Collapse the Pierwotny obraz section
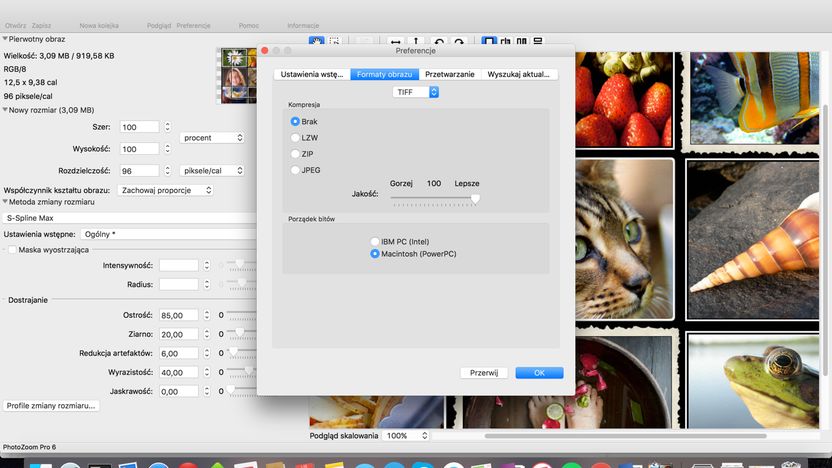The width and height of the screenshot is (832, 468). pos(5,39)
